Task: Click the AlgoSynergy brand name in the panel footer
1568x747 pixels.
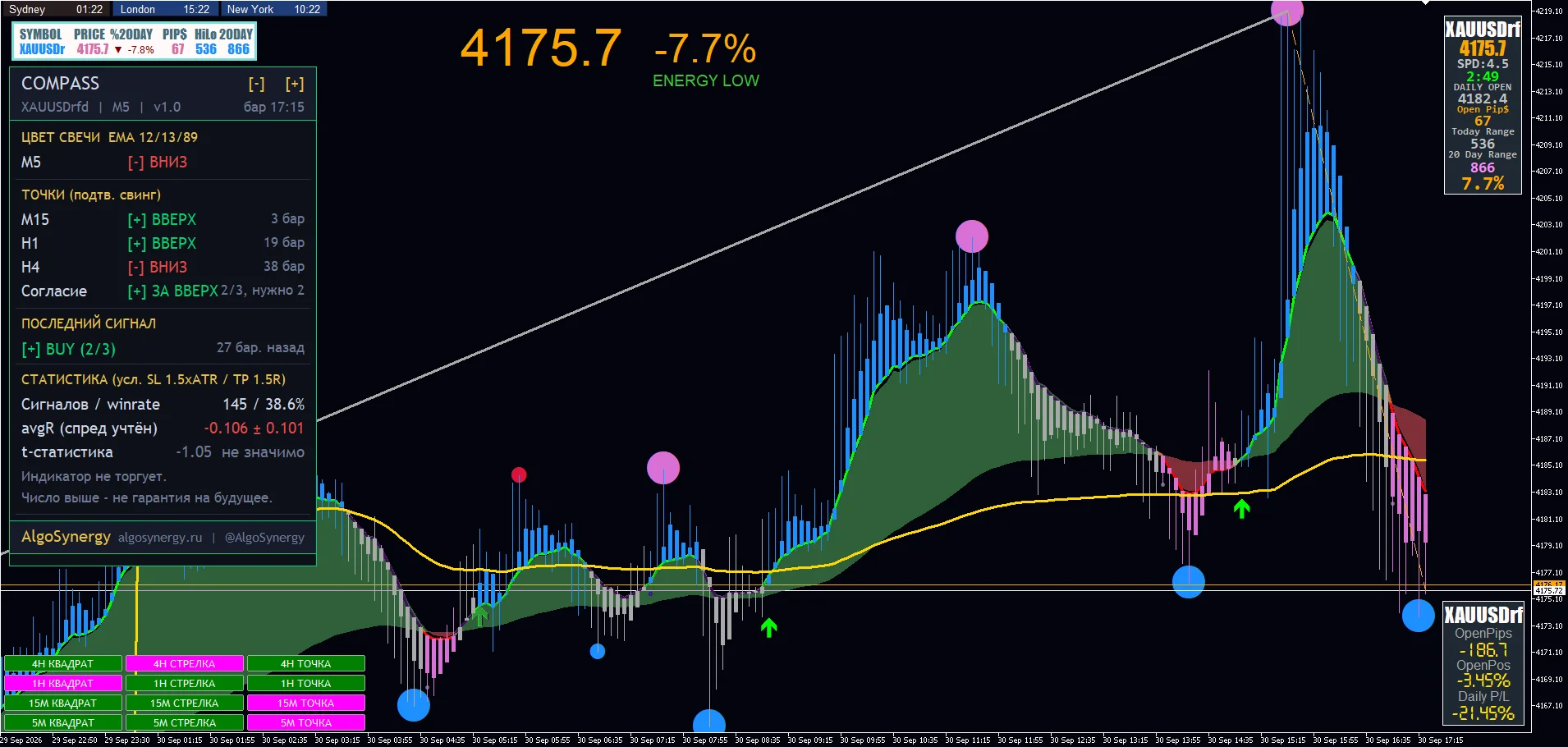Action: pos(66,537)
